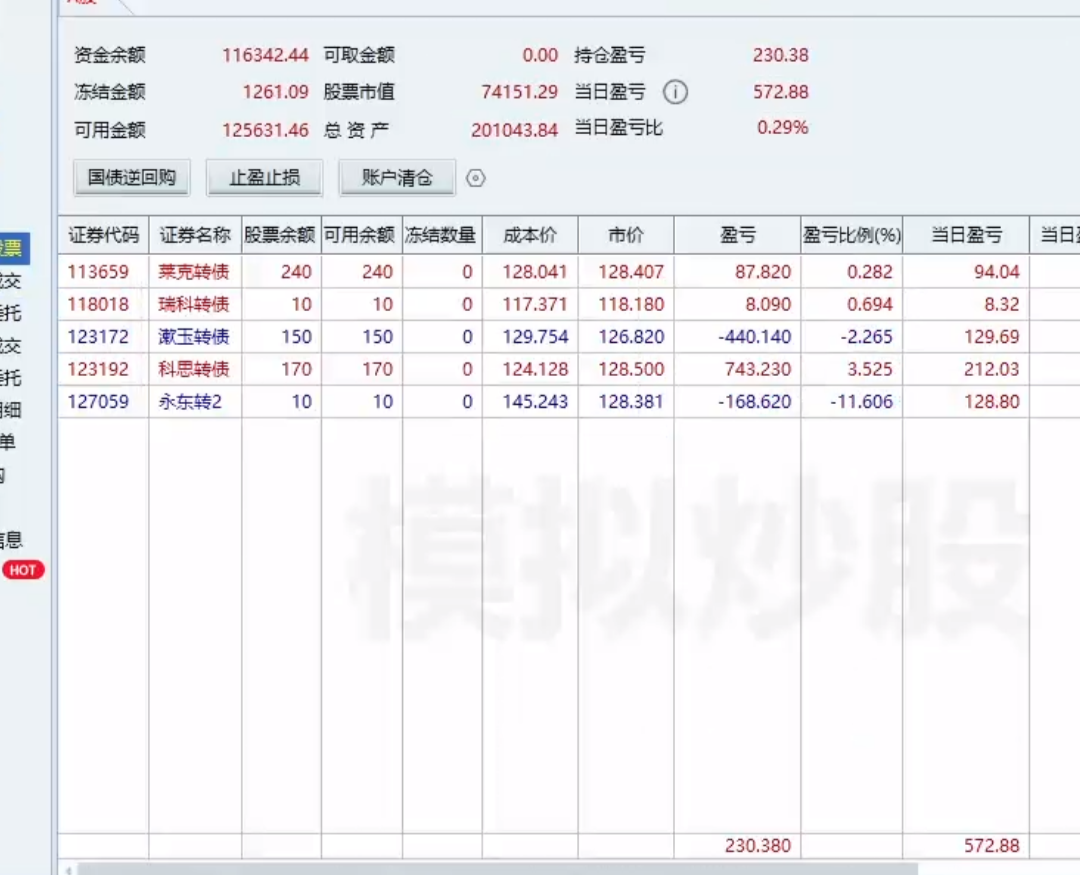This screenshot has height=875, width=1080.
Task: Click the red HOT badge in sidebar
Action: point(22,570)
